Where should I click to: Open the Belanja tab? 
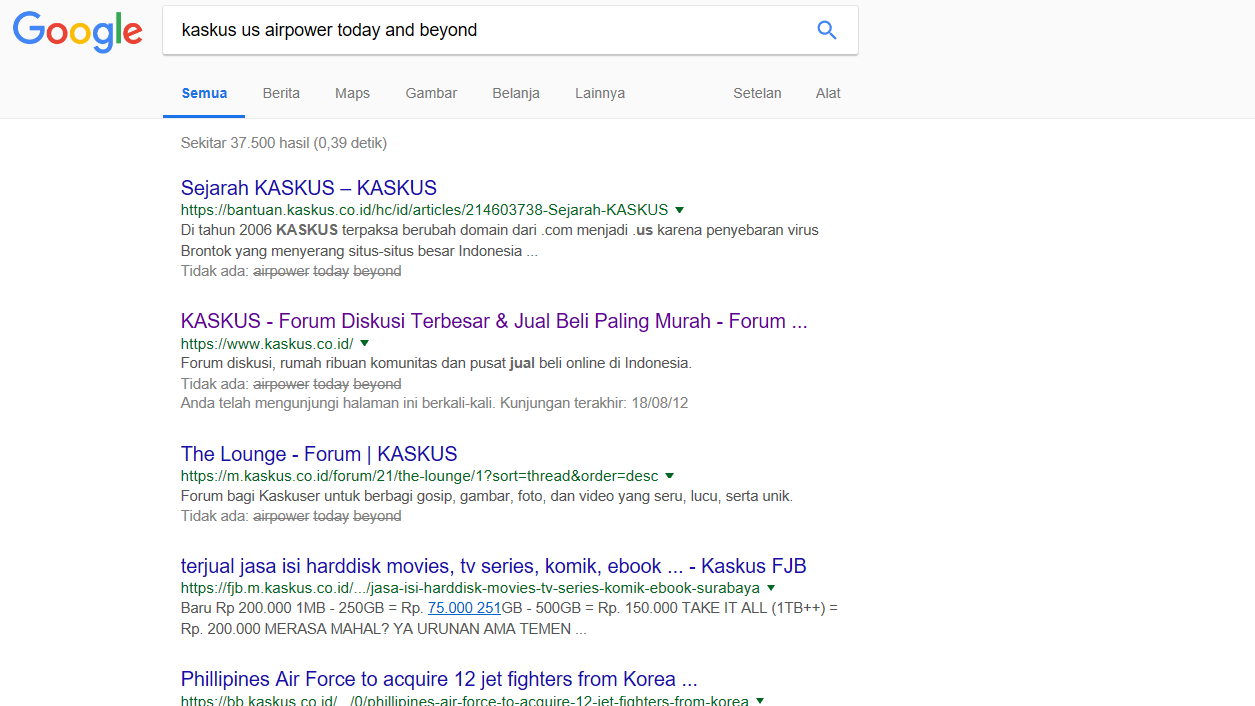pos(516,93)
